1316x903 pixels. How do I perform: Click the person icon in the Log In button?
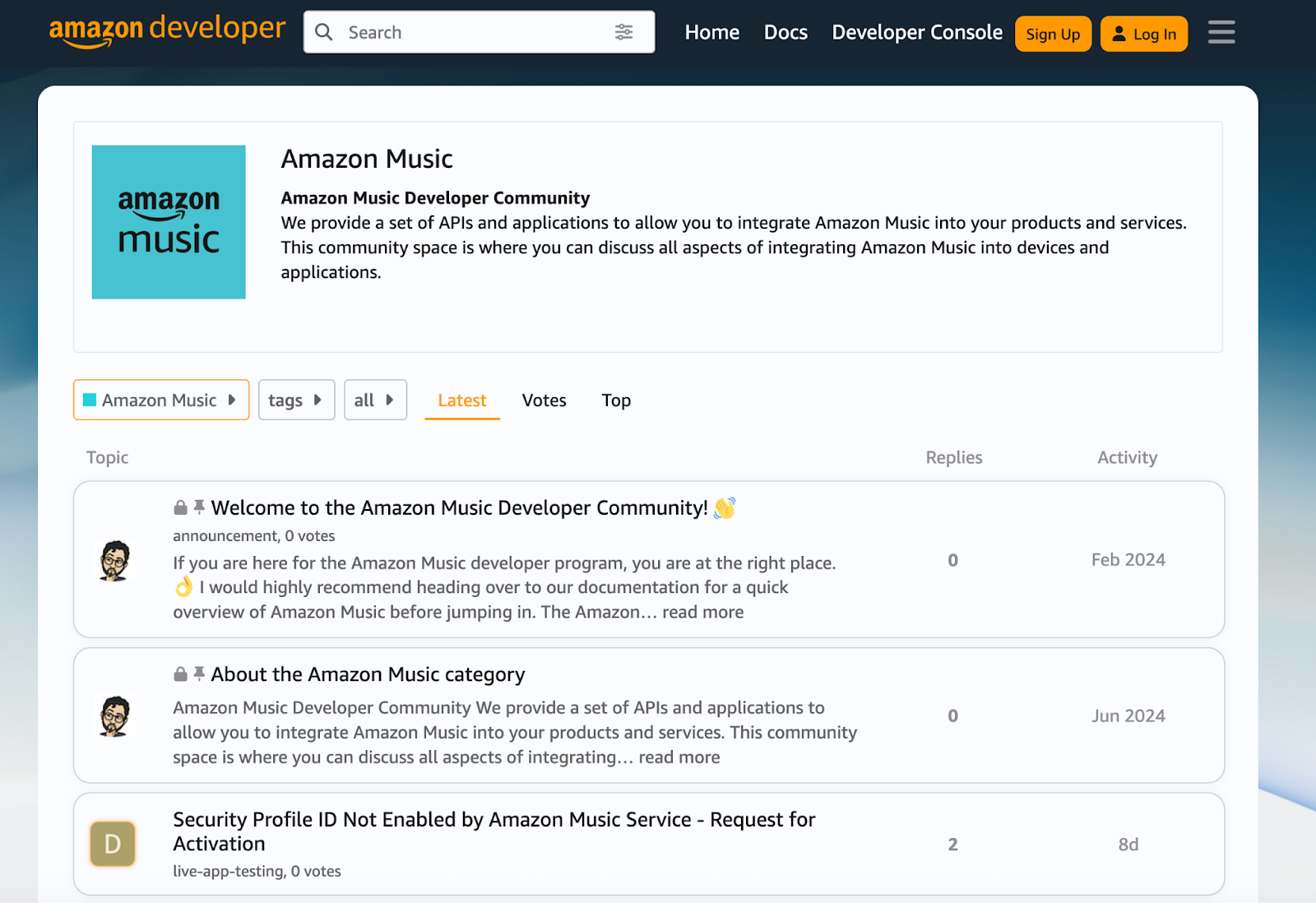pos(1119,34)
